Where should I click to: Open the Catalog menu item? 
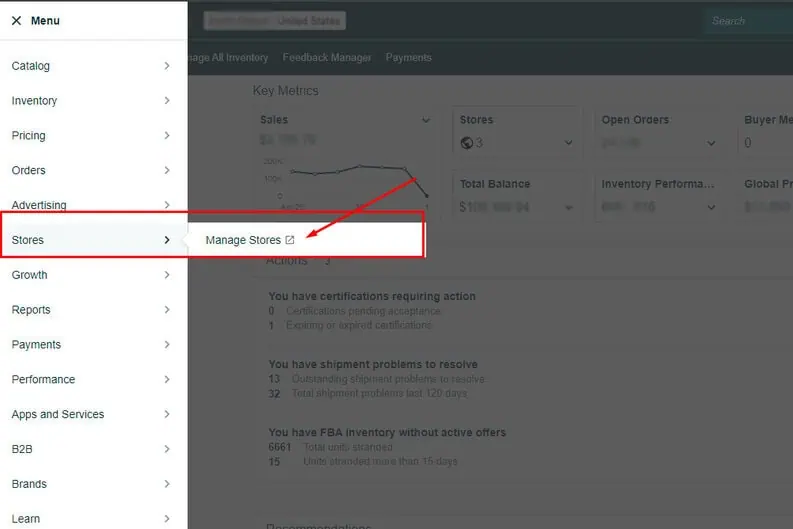click(x=94, y=66)
